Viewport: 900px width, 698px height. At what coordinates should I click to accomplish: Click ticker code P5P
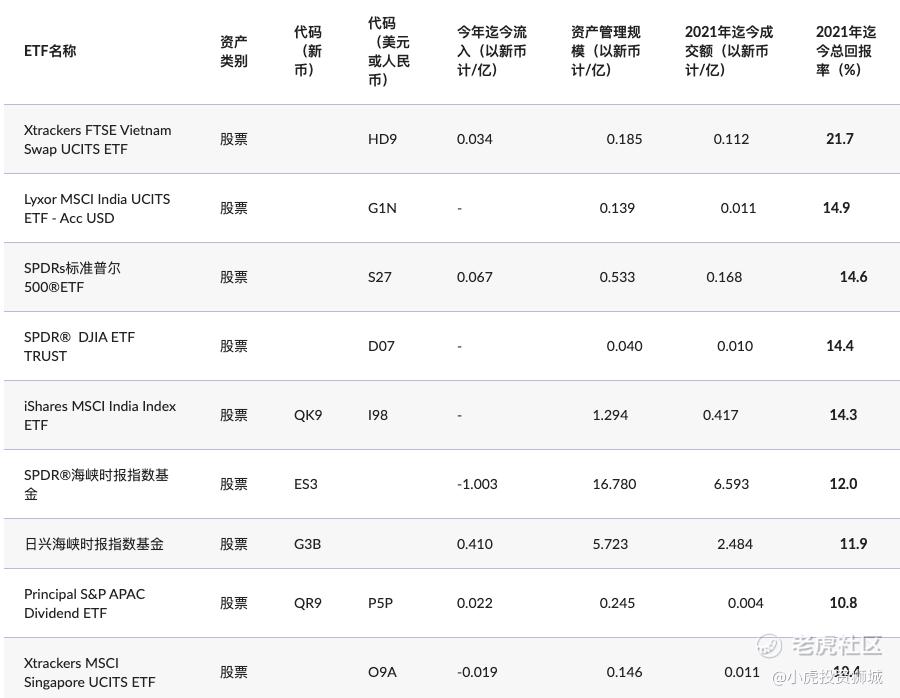pos(380,603)
